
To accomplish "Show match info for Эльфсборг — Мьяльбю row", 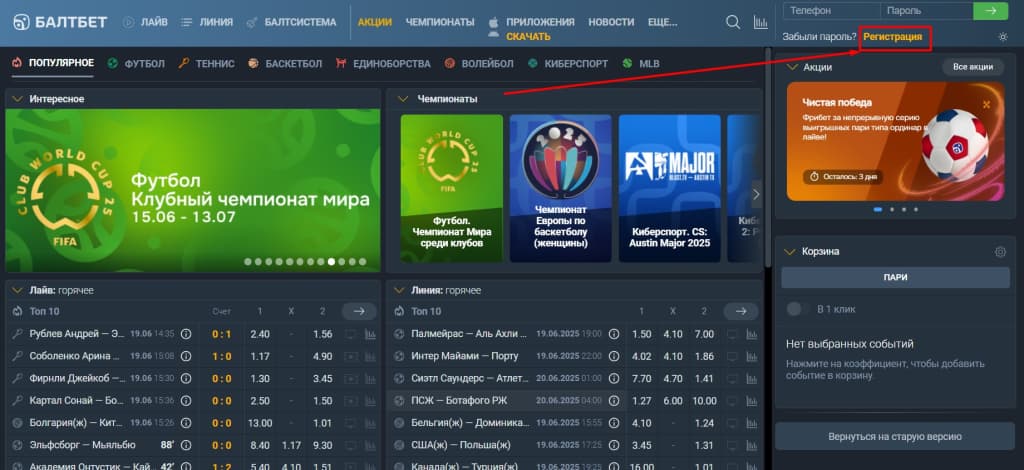I will tap(185, 445).
